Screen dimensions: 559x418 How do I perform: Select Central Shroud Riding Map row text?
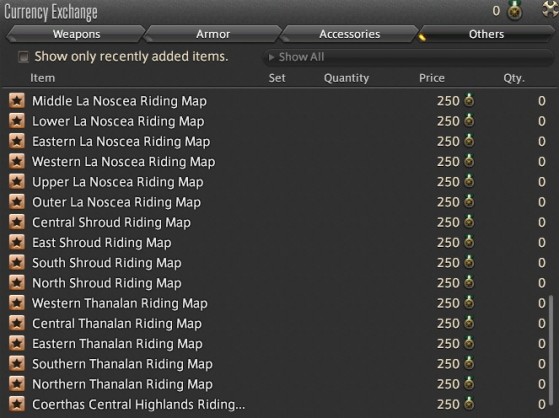(111, 223)
